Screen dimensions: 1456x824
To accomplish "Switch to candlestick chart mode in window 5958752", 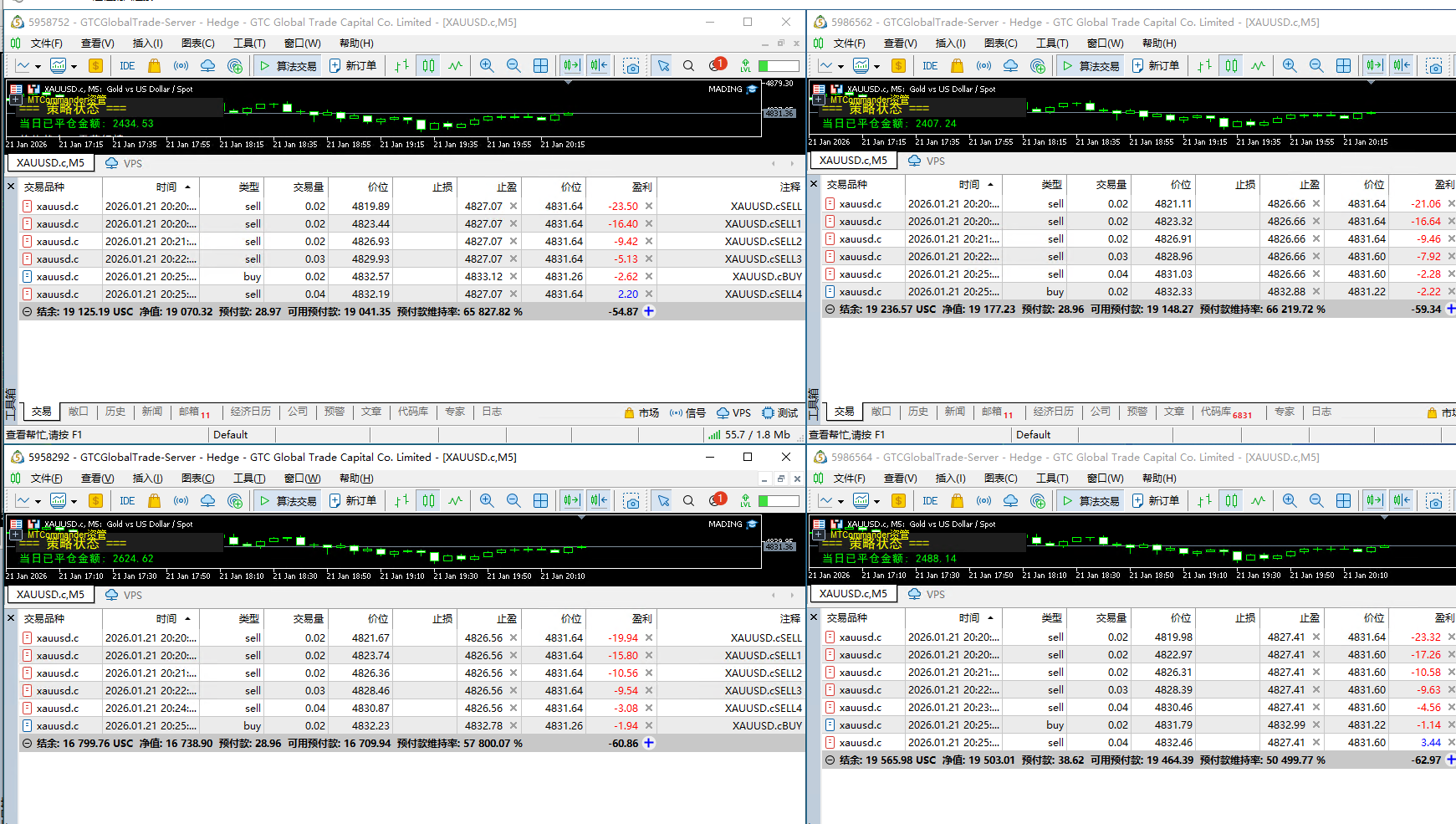I will coord(428,66).
